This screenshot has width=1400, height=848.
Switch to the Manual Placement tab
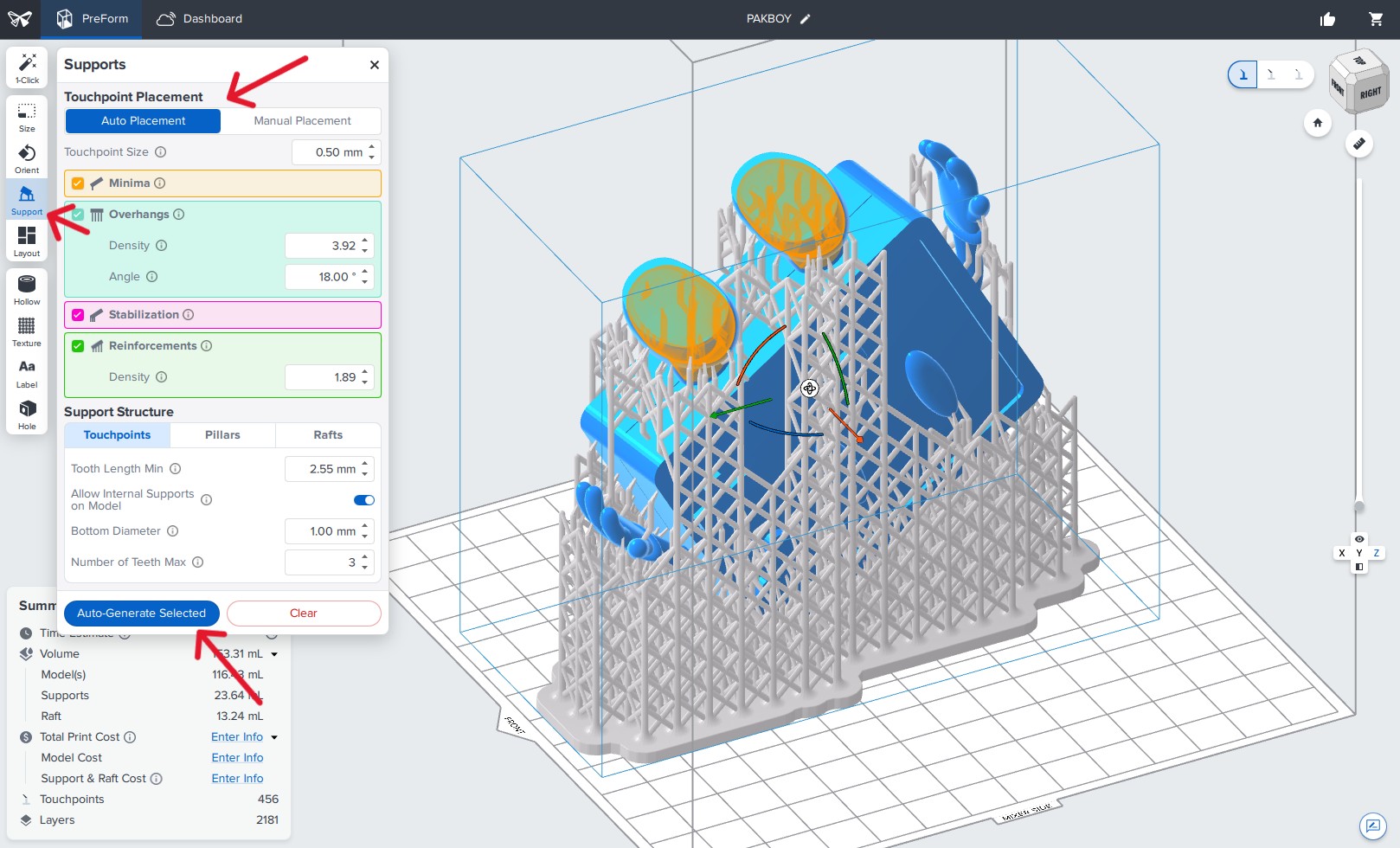click(x=302, y=120)
